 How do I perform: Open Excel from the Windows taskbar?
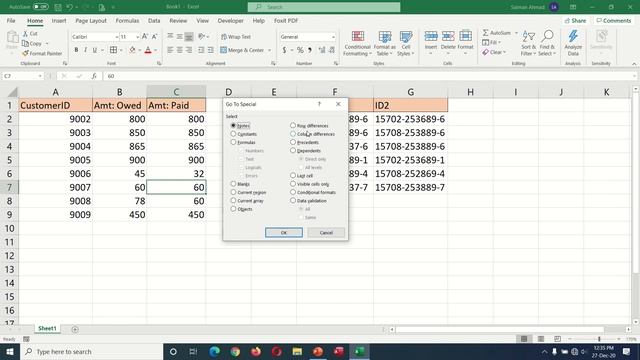click(360, 351)
